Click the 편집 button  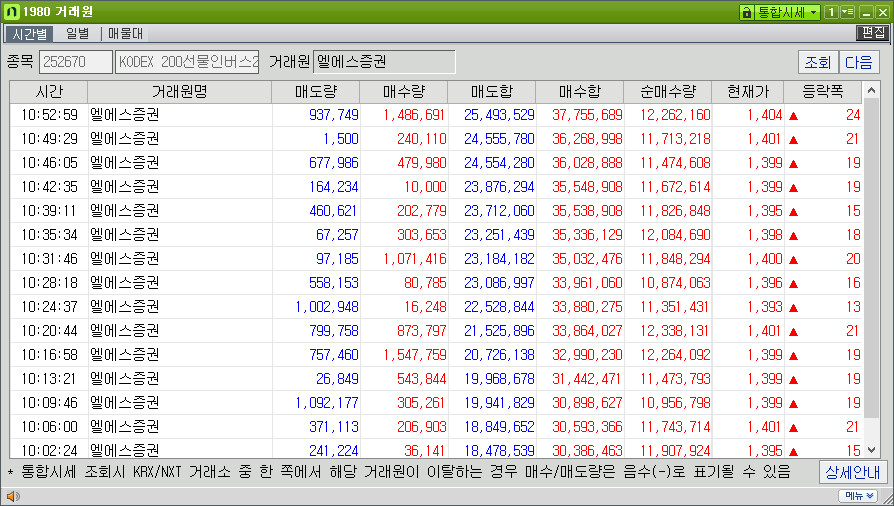(x=873, y=33)
